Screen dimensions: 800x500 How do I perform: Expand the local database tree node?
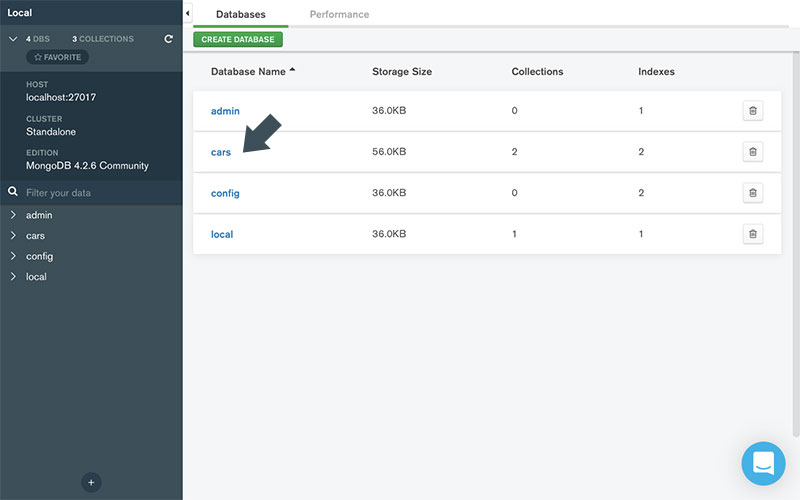coord(13,276)
